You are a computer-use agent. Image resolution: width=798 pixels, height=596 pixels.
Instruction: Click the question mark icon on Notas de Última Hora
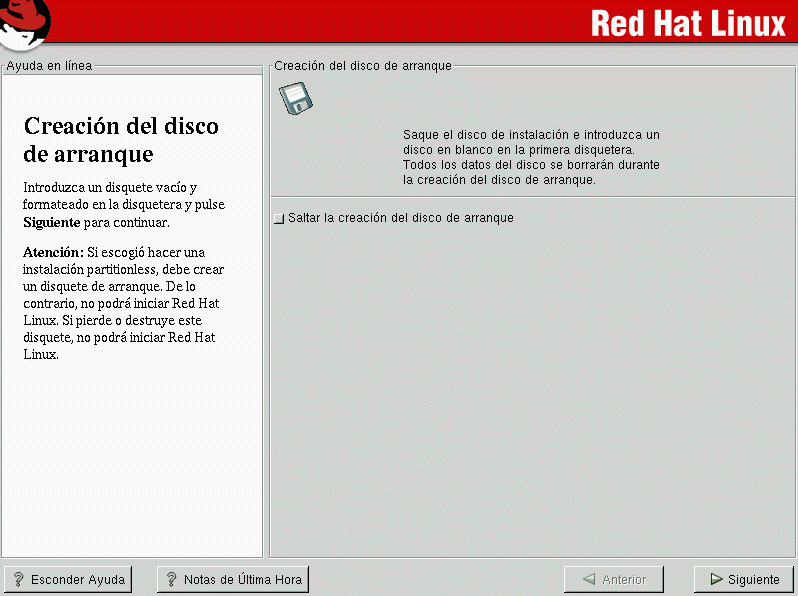[171, 579]
